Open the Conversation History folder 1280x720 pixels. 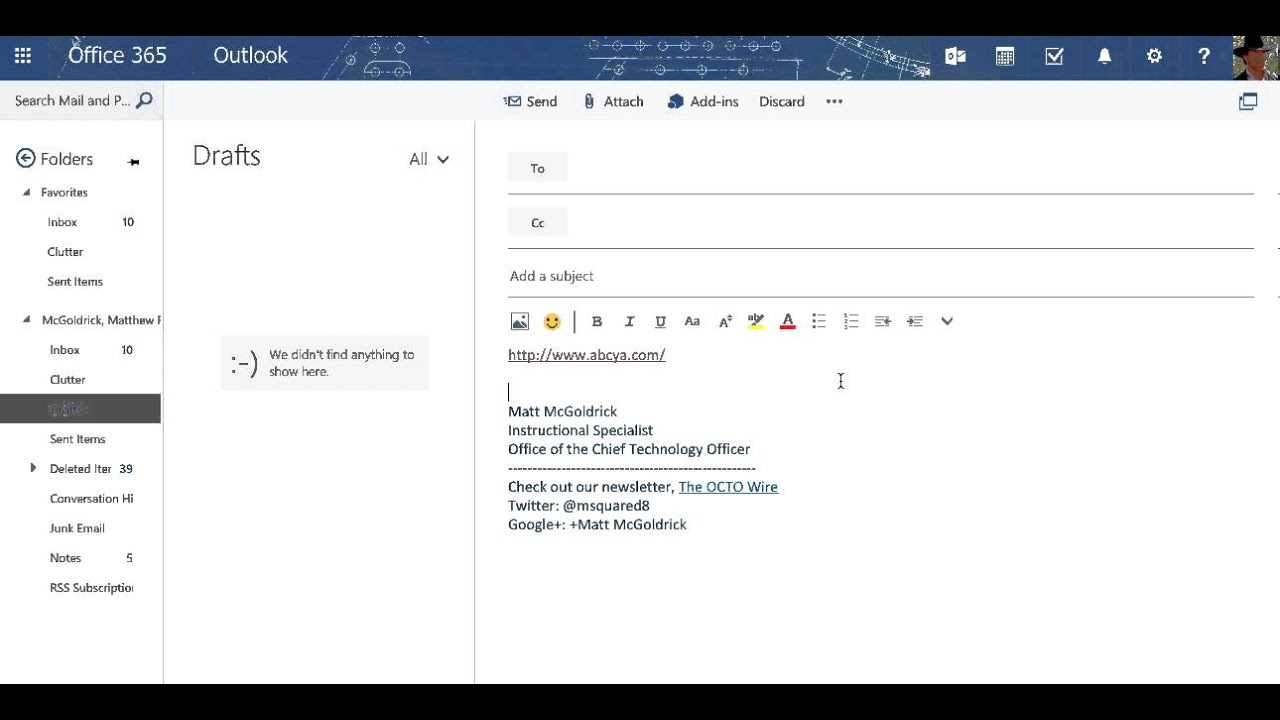[x=91, y=499]
